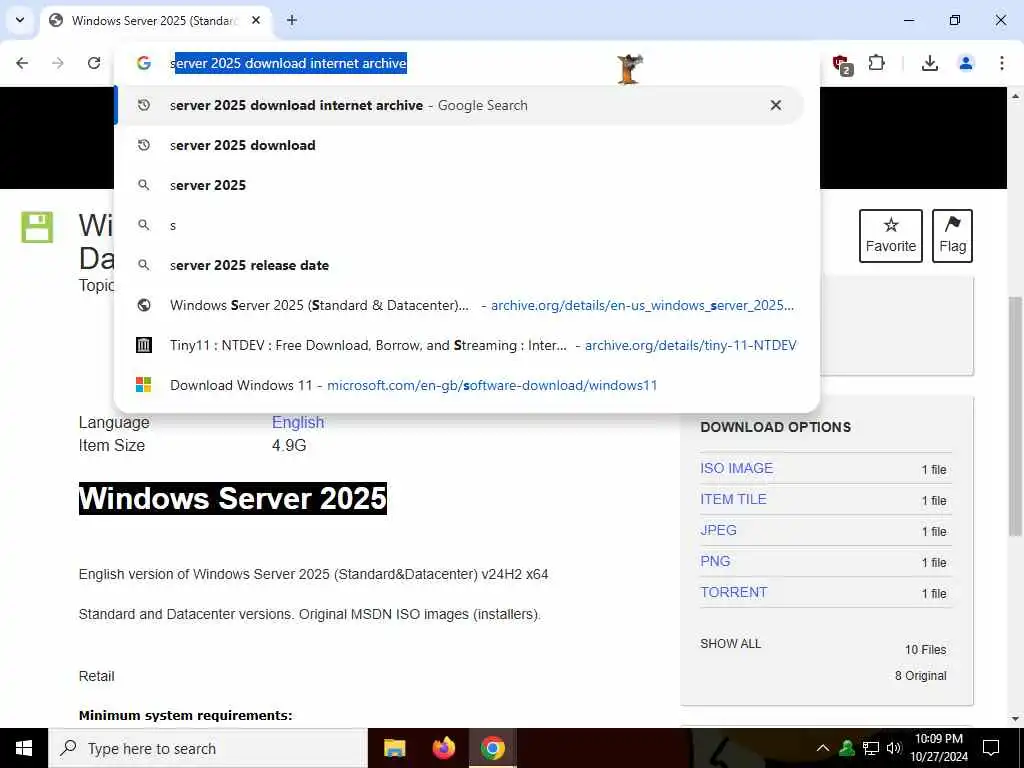Screen dimensions: 1024x768
Task: Open PNG download option
Action: pyautogui.click(x=715, y=561)
